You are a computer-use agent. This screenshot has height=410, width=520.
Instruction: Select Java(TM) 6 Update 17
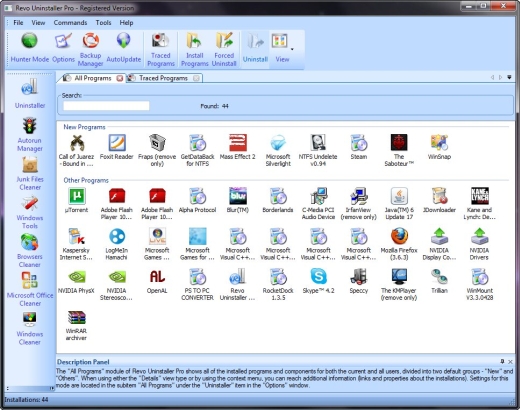pyautogui.click(x=399, y=203)
